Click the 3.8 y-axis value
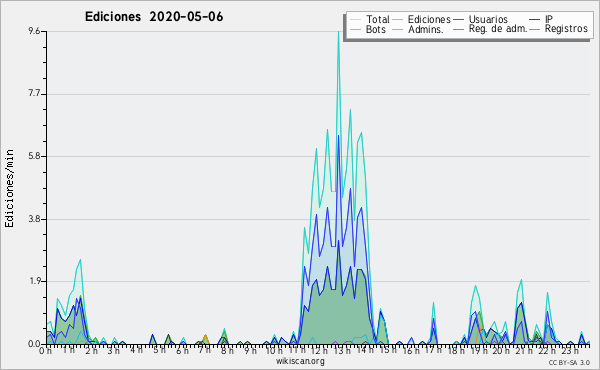The width and height of the screenshot is (600, 370). (x=34, y=219)
